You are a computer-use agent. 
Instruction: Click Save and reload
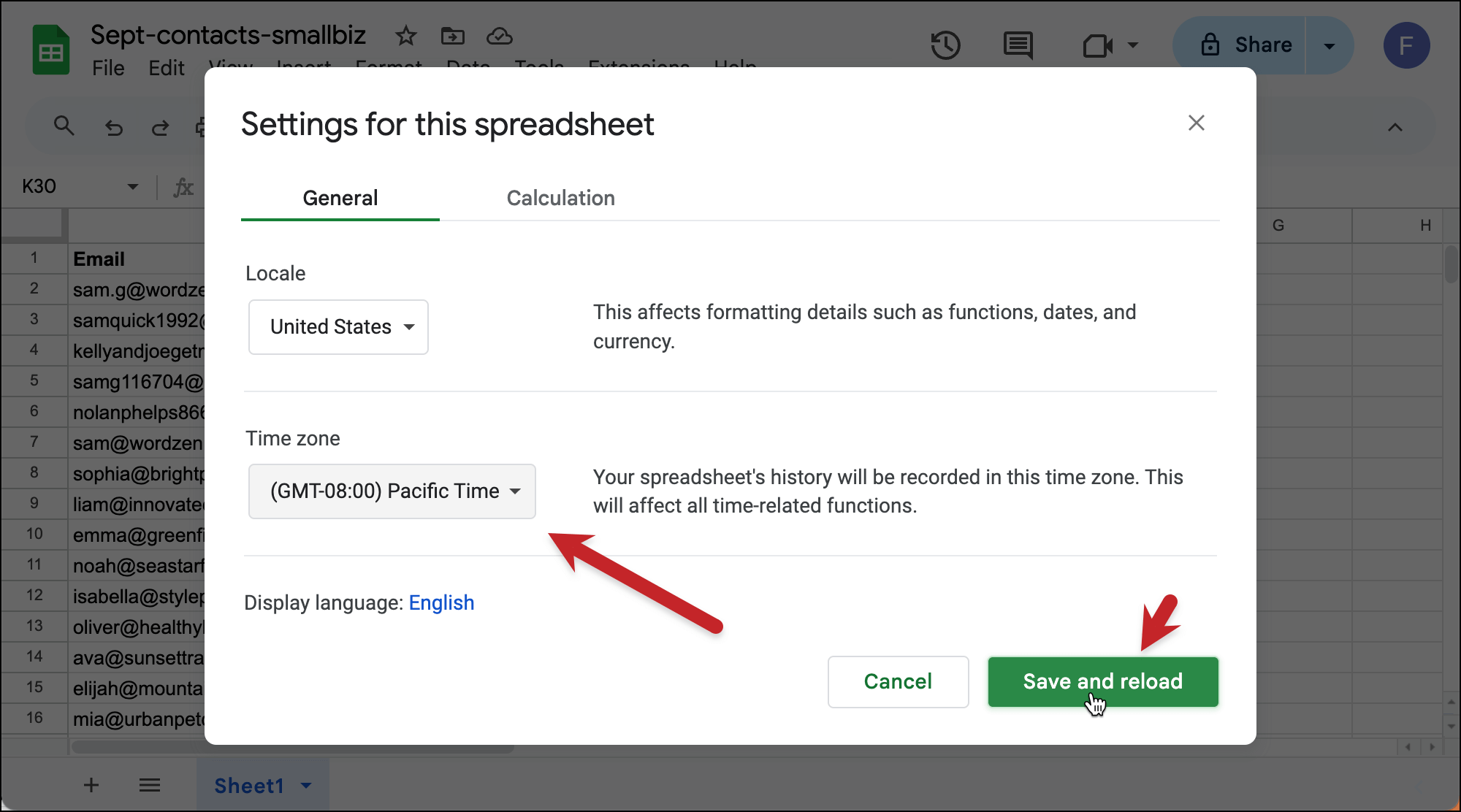pos(1102,681)
